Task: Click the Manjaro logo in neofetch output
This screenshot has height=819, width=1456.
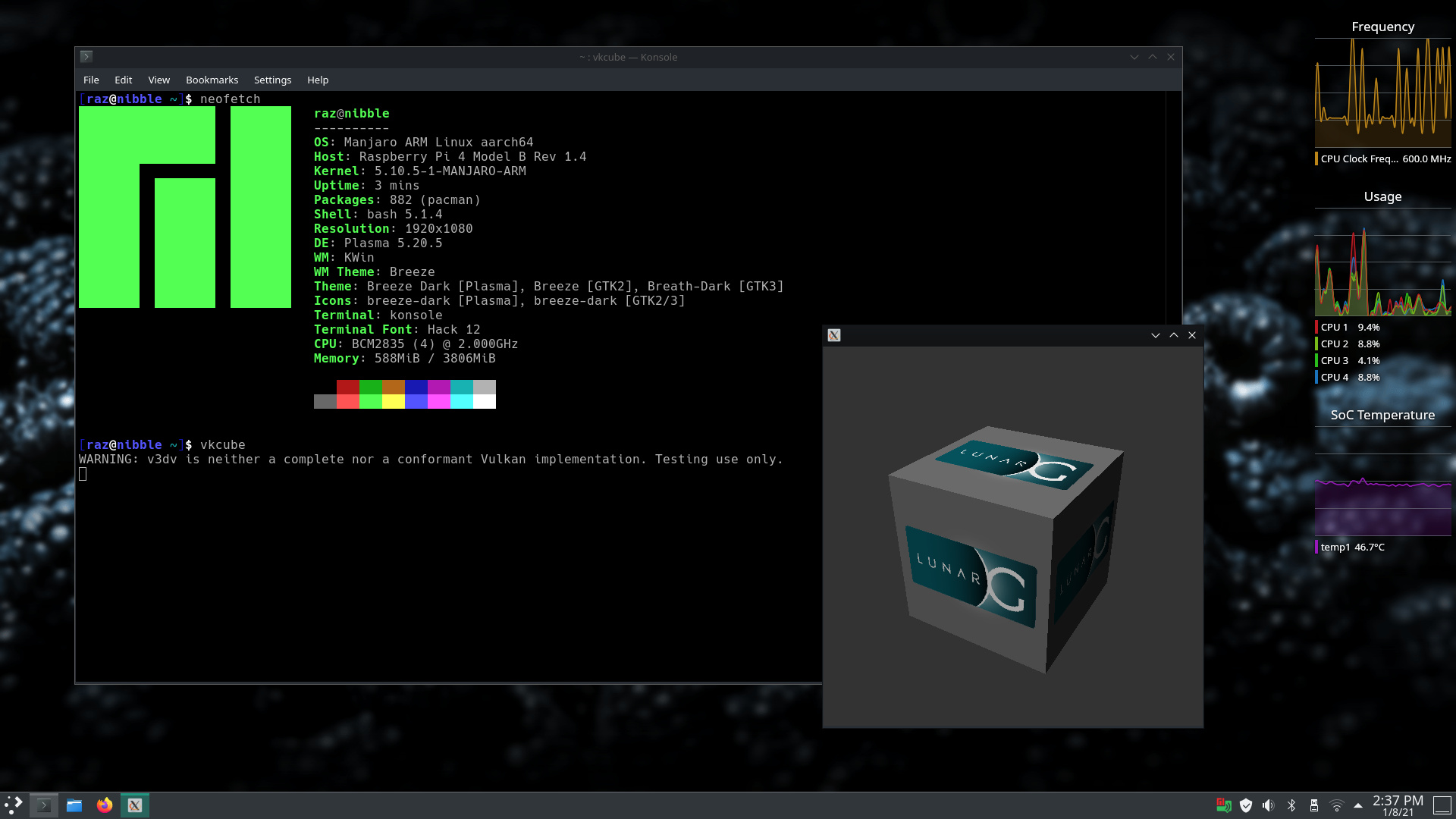Action: (x=185, y=207)
